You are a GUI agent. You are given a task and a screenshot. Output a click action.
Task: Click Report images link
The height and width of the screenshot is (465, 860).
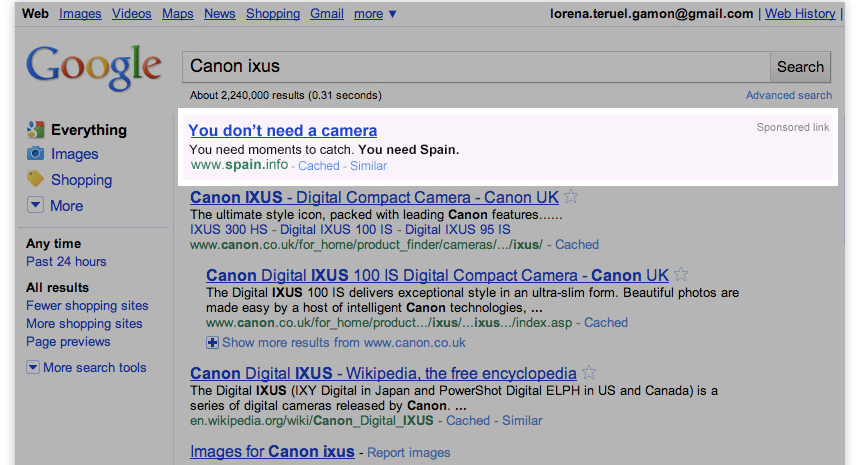pyautogui.click(x=409, y=452)
